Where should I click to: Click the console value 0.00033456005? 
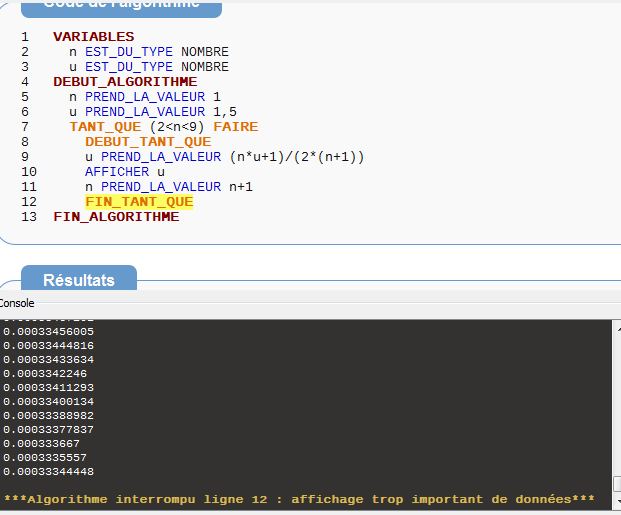tap(49, 331)
